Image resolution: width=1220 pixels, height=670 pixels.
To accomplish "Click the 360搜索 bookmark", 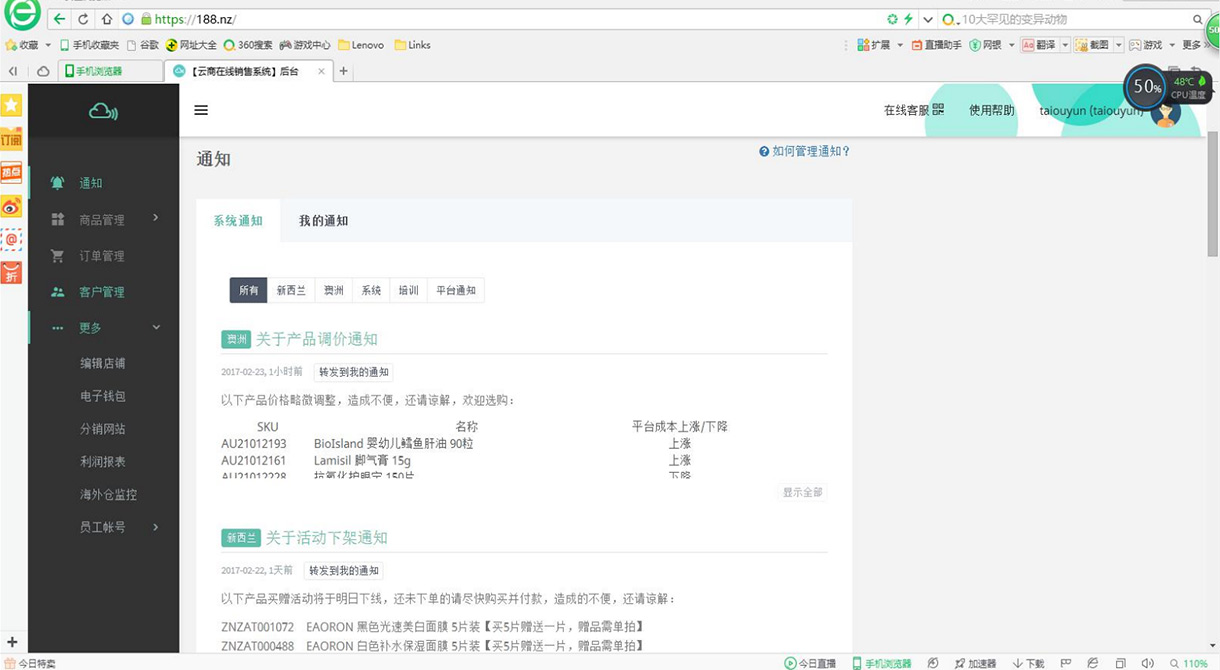I will coord(248,45).
